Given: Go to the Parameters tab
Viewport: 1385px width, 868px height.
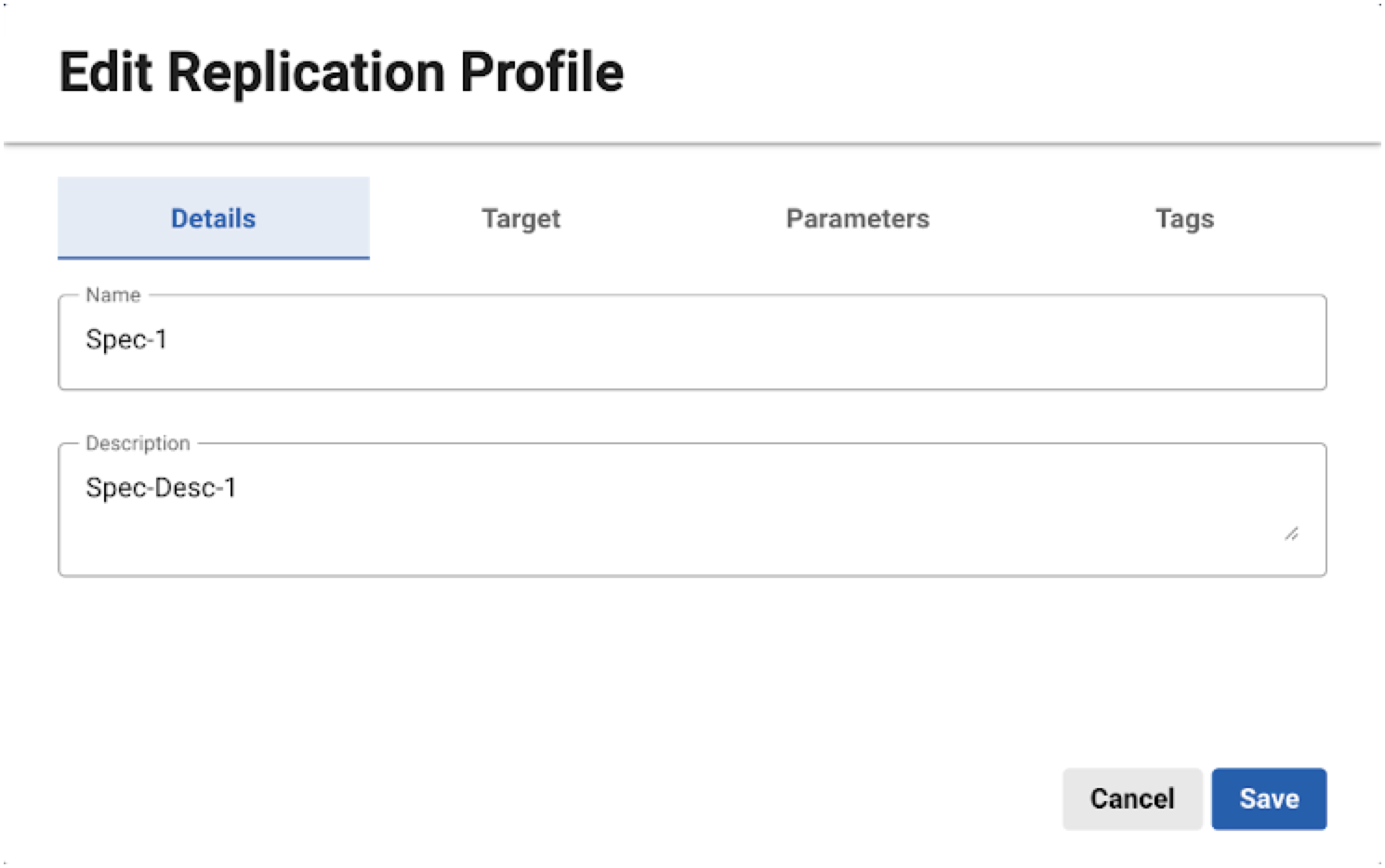Looking at the screenshot, I should 857,218.
